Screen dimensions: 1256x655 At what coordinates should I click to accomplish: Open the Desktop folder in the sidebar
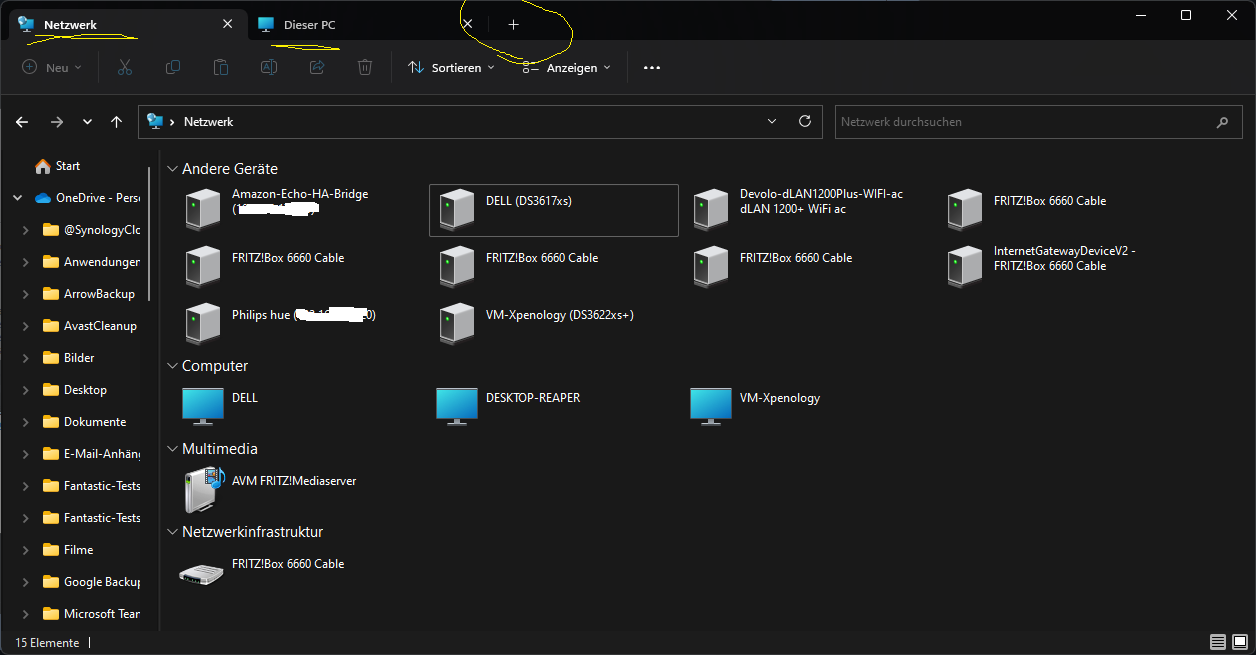click(75, 390)
